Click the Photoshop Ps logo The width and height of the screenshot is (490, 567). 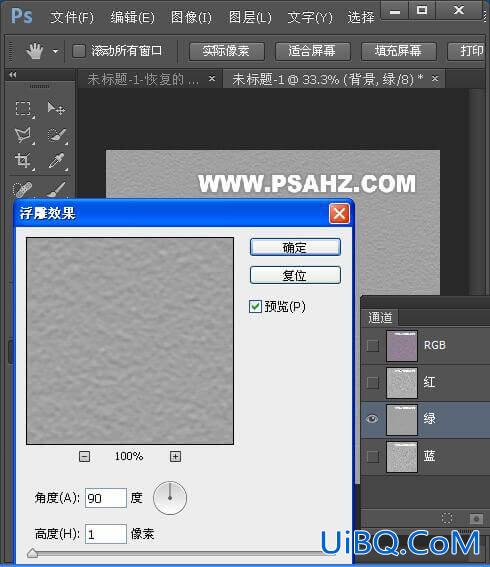point(22,16)
